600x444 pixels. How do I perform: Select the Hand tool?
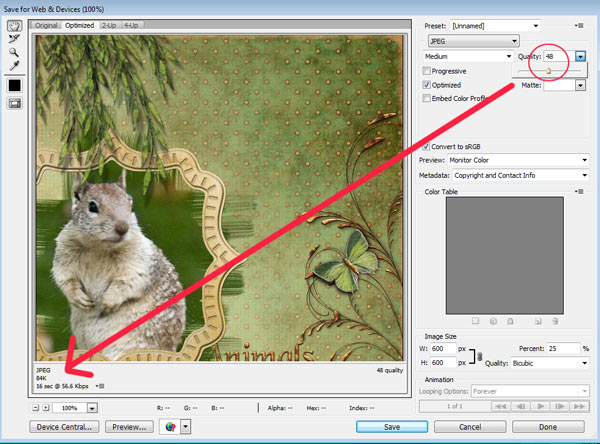tap(14, 23)
